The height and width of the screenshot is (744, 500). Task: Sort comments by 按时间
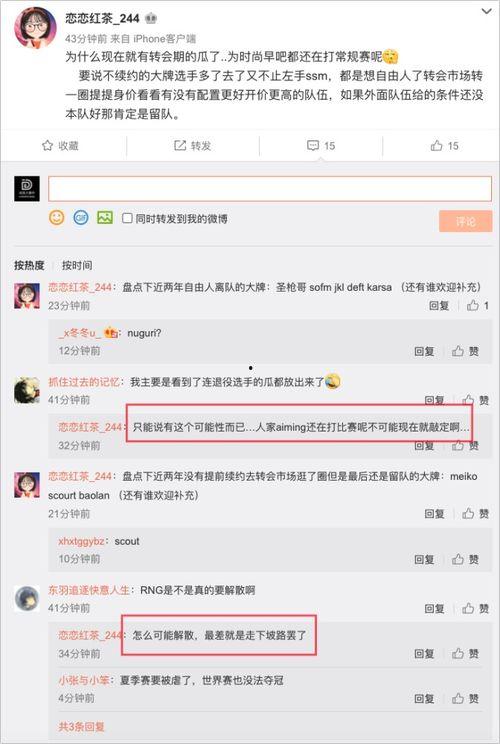(77, 265)
